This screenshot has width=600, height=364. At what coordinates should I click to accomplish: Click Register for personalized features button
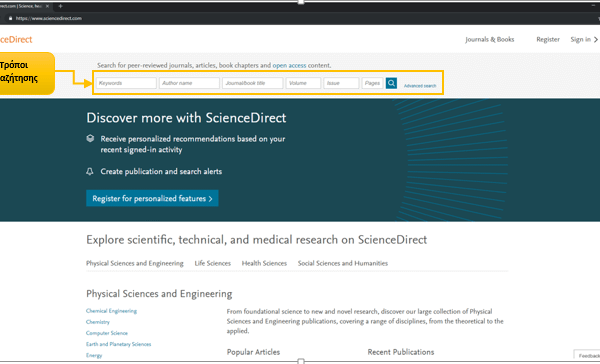tap(152, 198)
